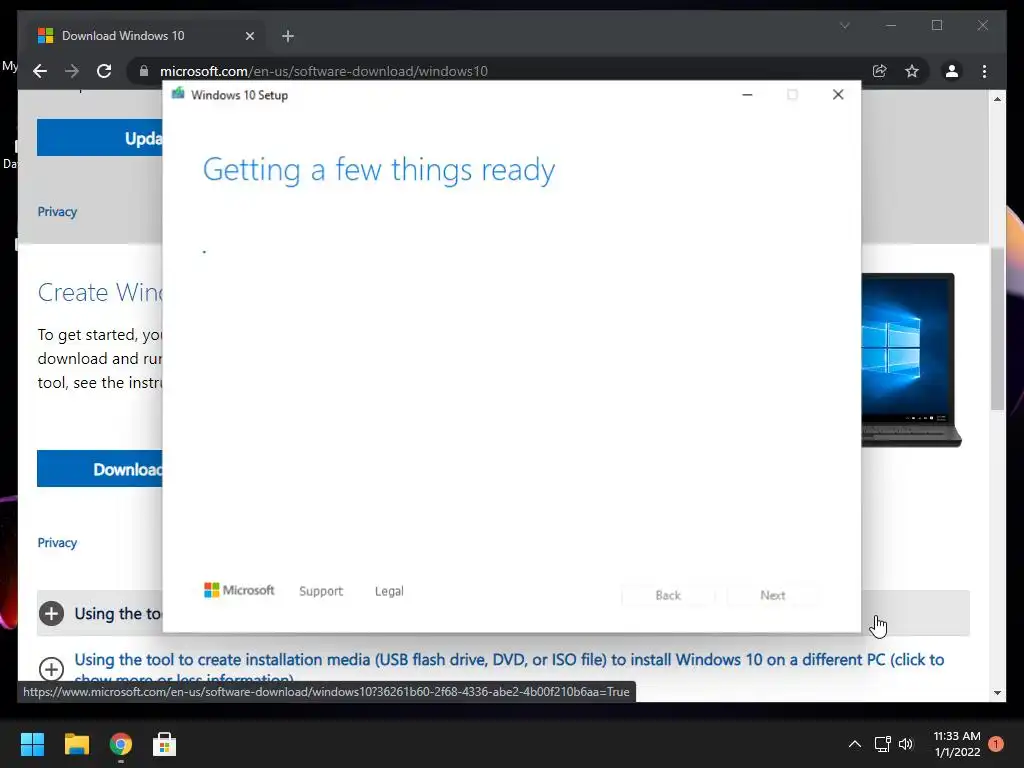Open clock and date panel
The width and height of the screenshot is (1024, 768).
coord(957,744)
